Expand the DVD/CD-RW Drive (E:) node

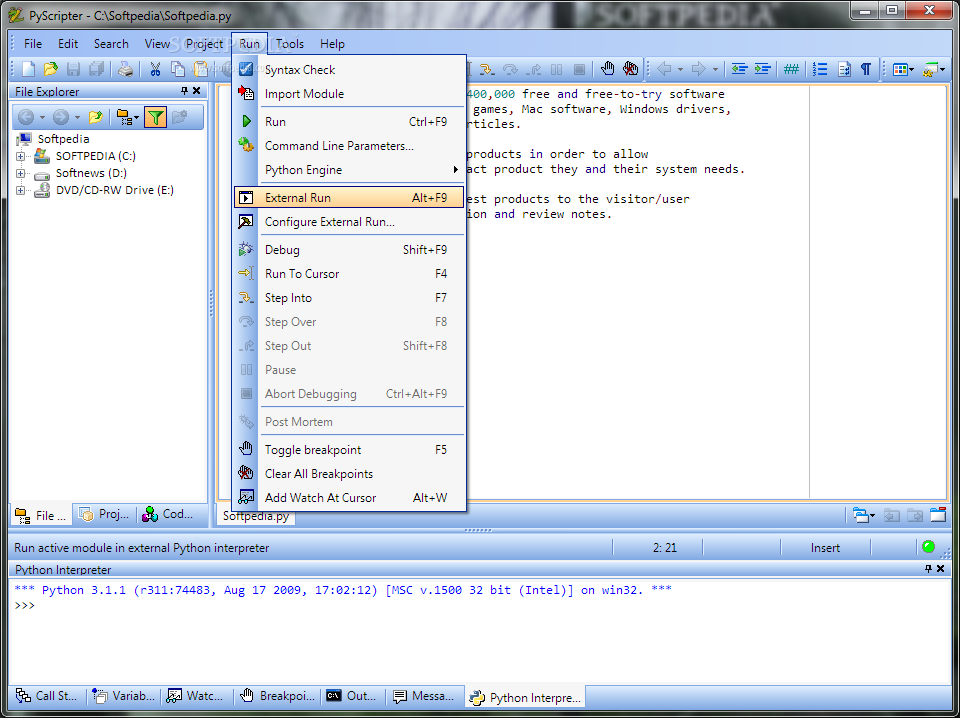21,190
